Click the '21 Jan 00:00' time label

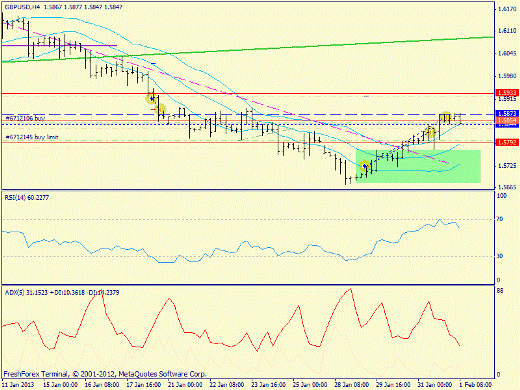coord(185,385)
